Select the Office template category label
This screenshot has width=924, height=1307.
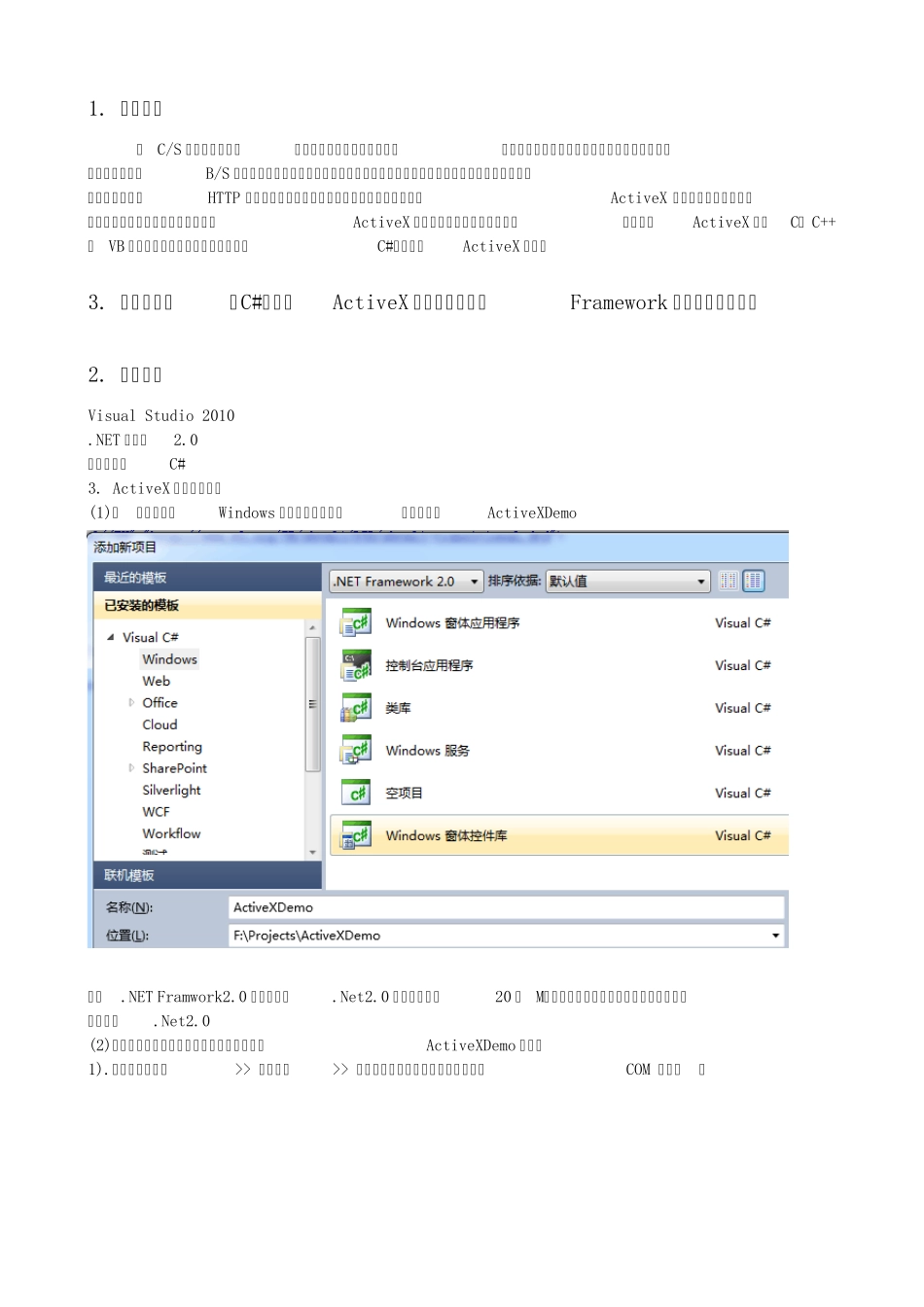[x=160, y=703]
